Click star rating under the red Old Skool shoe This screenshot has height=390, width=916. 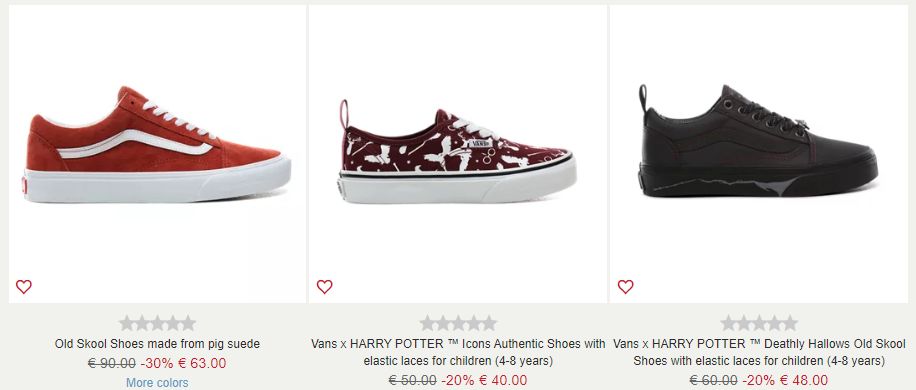click(157, 323)
